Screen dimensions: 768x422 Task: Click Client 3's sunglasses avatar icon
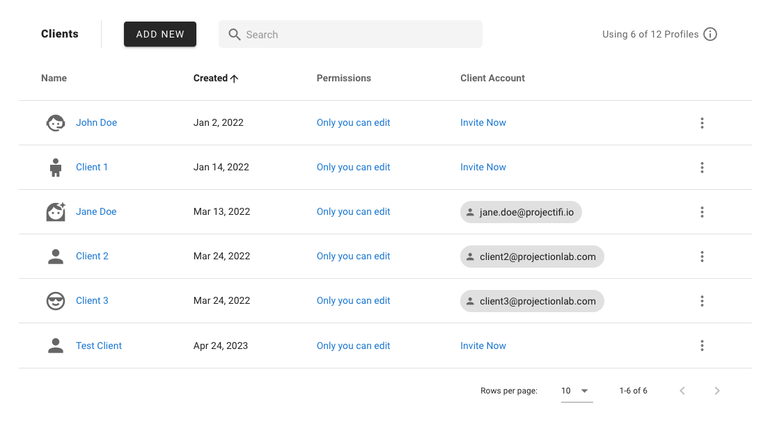click(56, 301)
